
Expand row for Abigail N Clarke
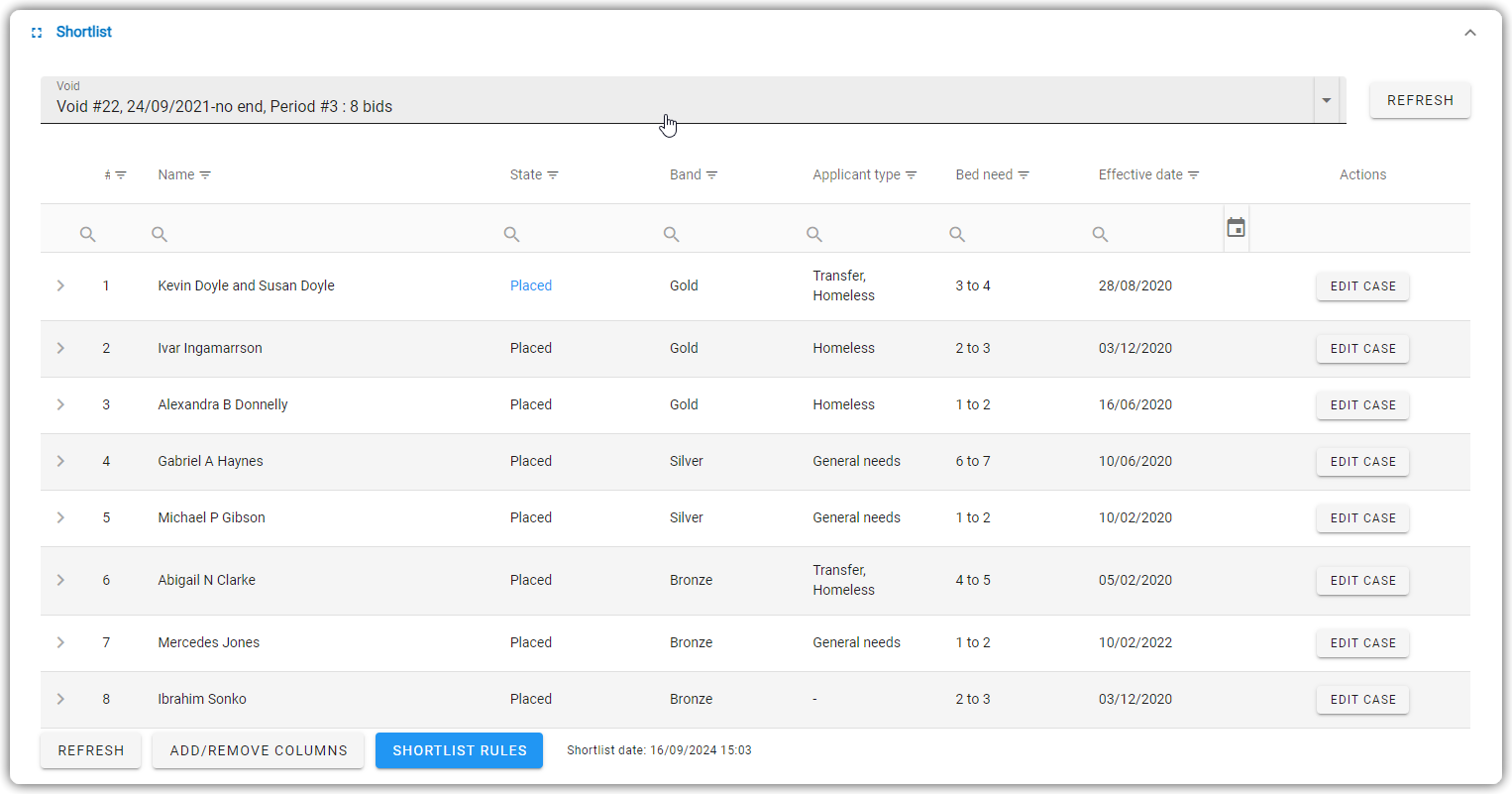[x=60, y=580]
